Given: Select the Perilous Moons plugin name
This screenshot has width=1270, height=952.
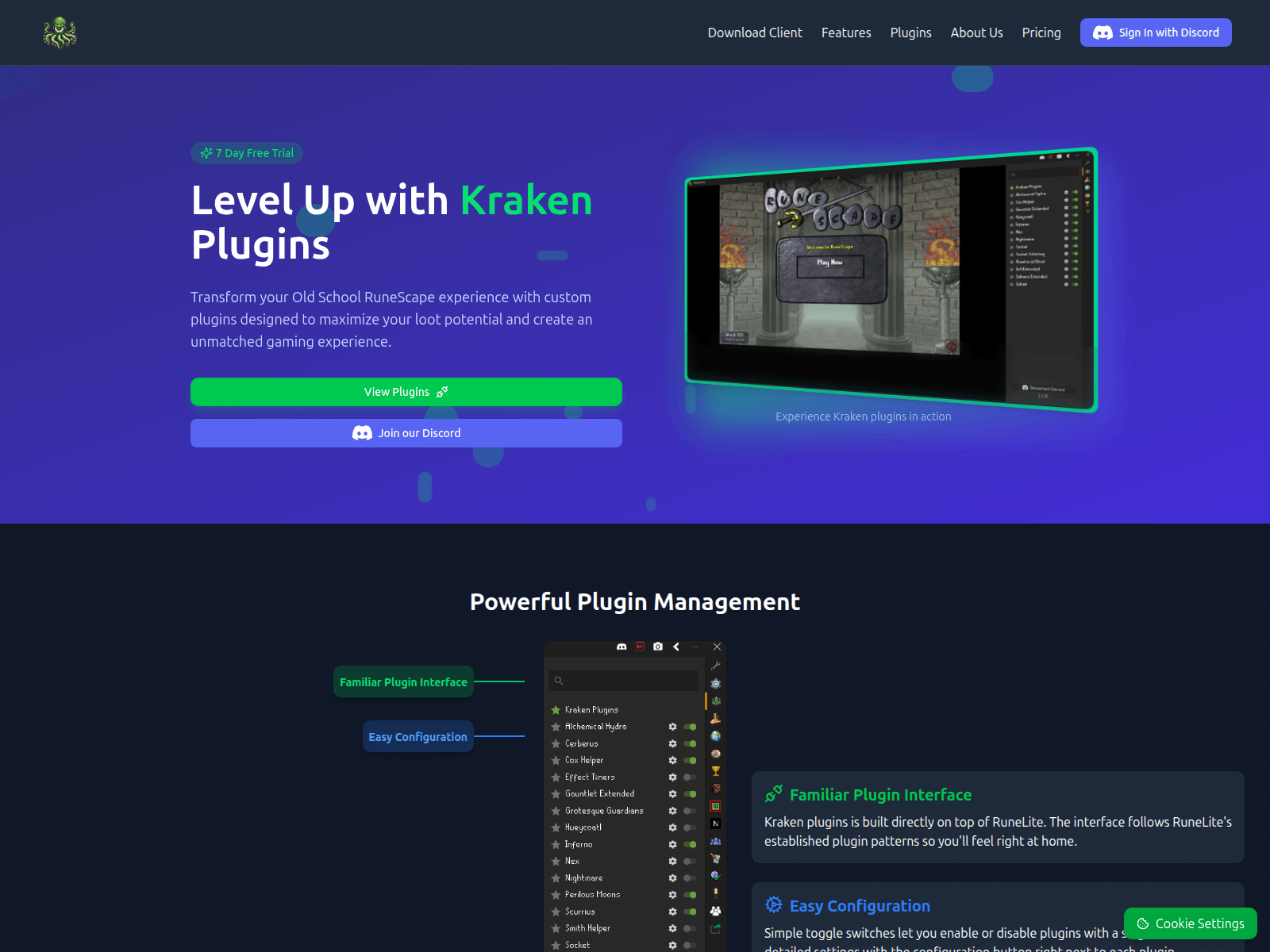Looking at the screenshot, I should click(593, 895).
